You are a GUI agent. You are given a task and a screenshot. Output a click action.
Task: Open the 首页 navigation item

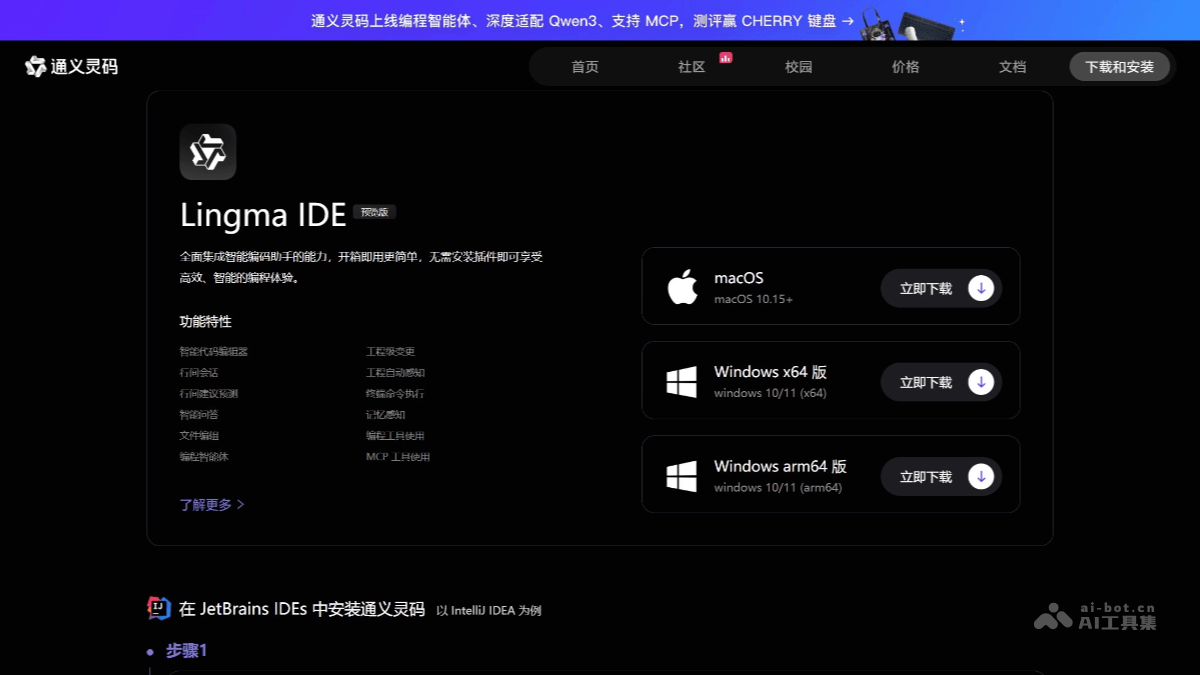585,67
